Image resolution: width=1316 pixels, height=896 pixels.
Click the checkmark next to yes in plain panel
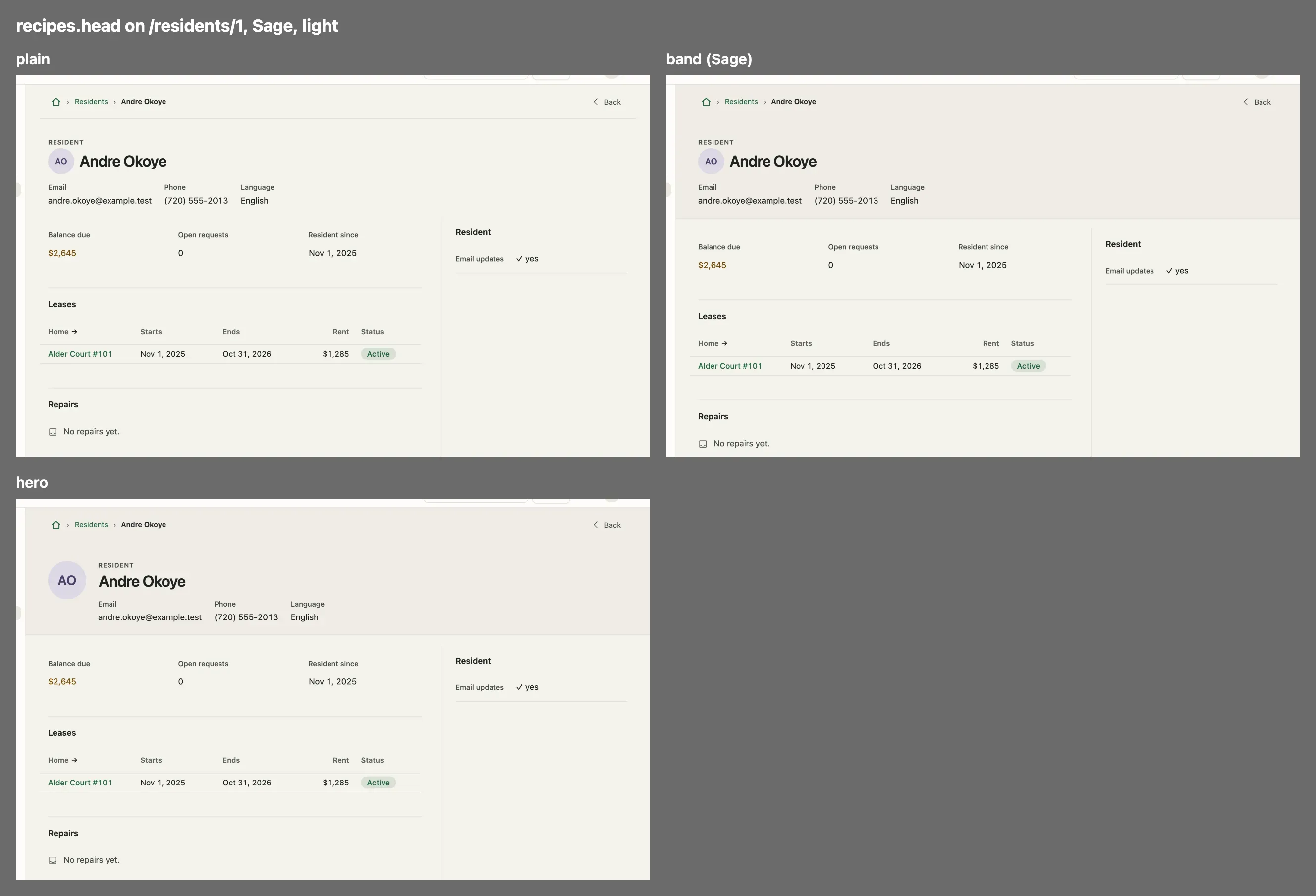click(519, 259)
